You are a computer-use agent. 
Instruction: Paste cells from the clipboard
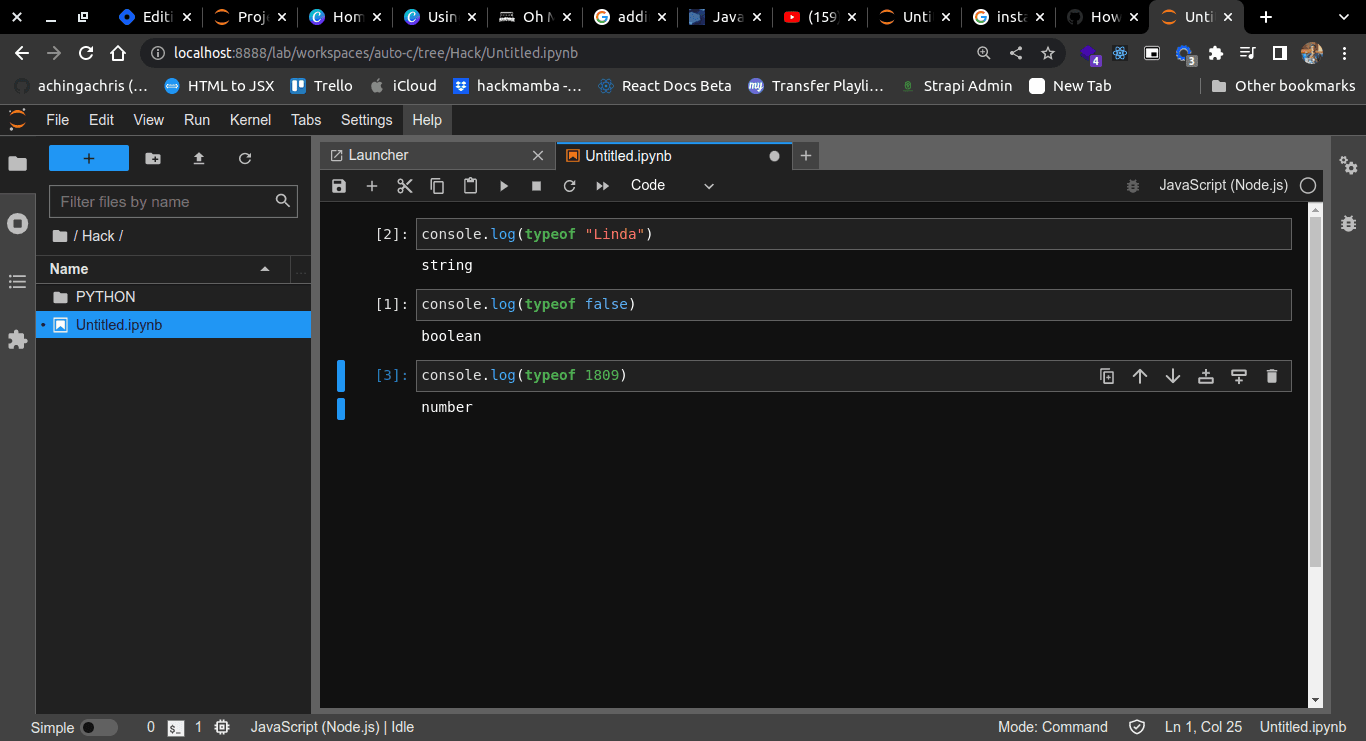(x=470, y=186)
